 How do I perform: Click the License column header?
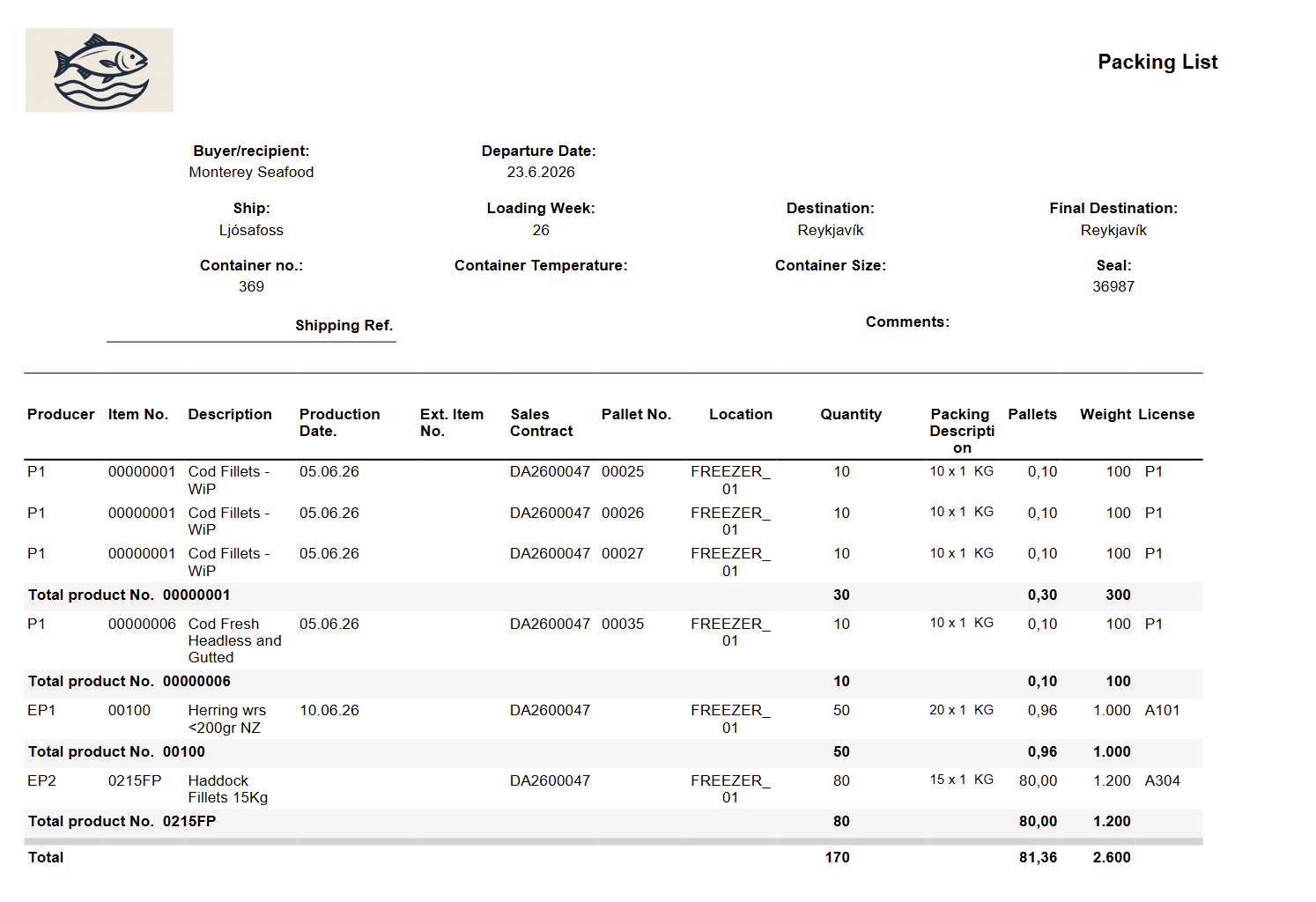(x=1166, y=414)
